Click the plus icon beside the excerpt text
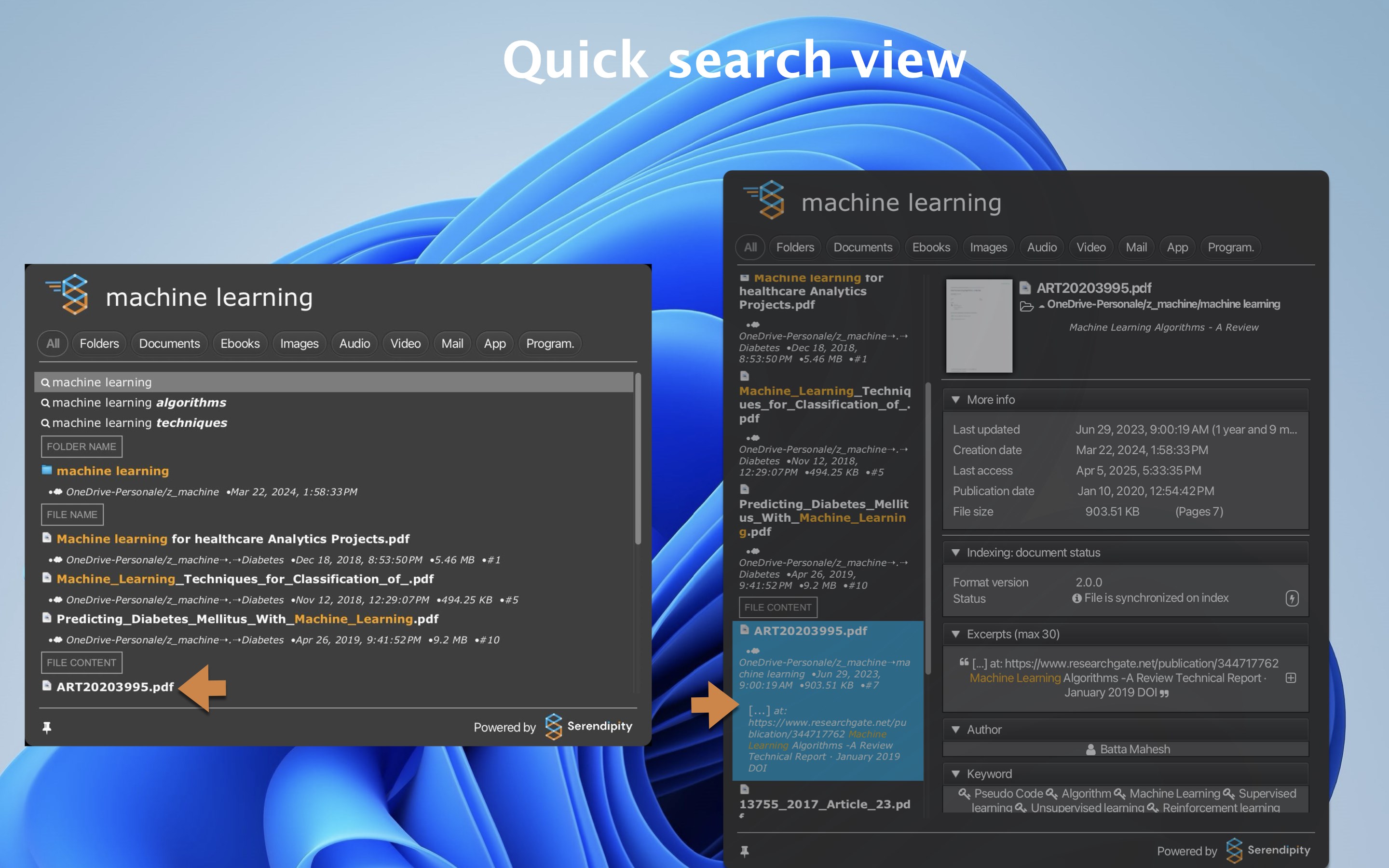Viewport: 1389px width, 868px height. [1291, 678]
